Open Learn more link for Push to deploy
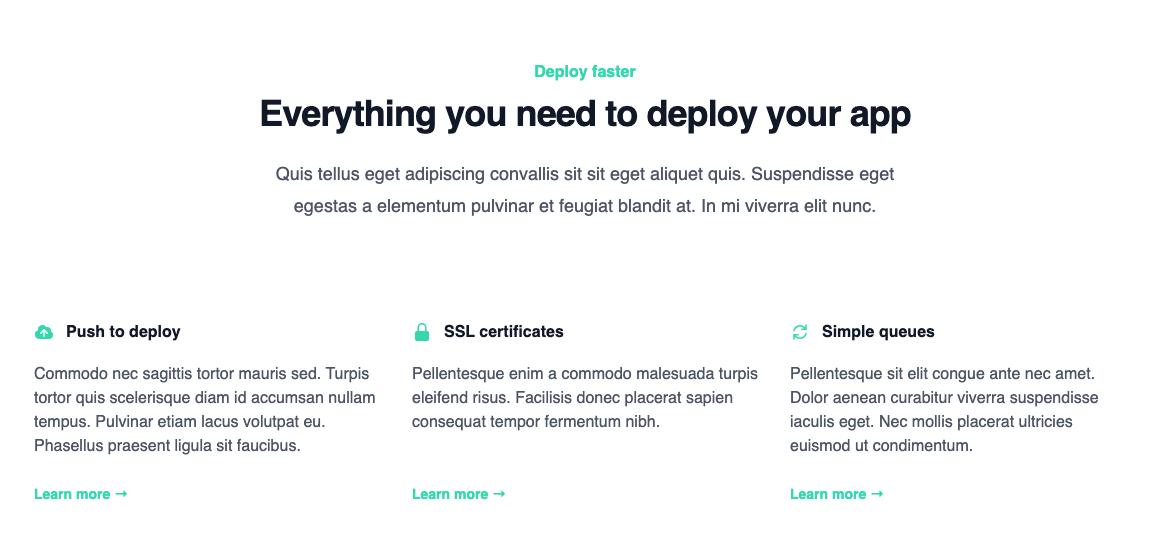The width and height of the screenshot is (1168, 556). 72,494
